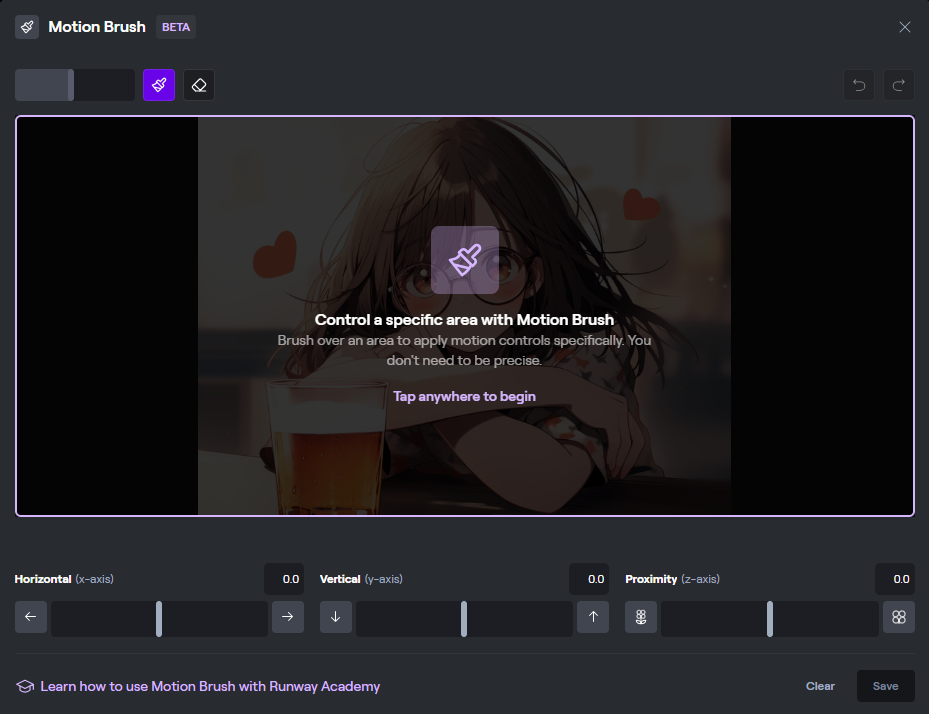
Task: Click the undo arrow button
Action: click(x=859, y=85)
